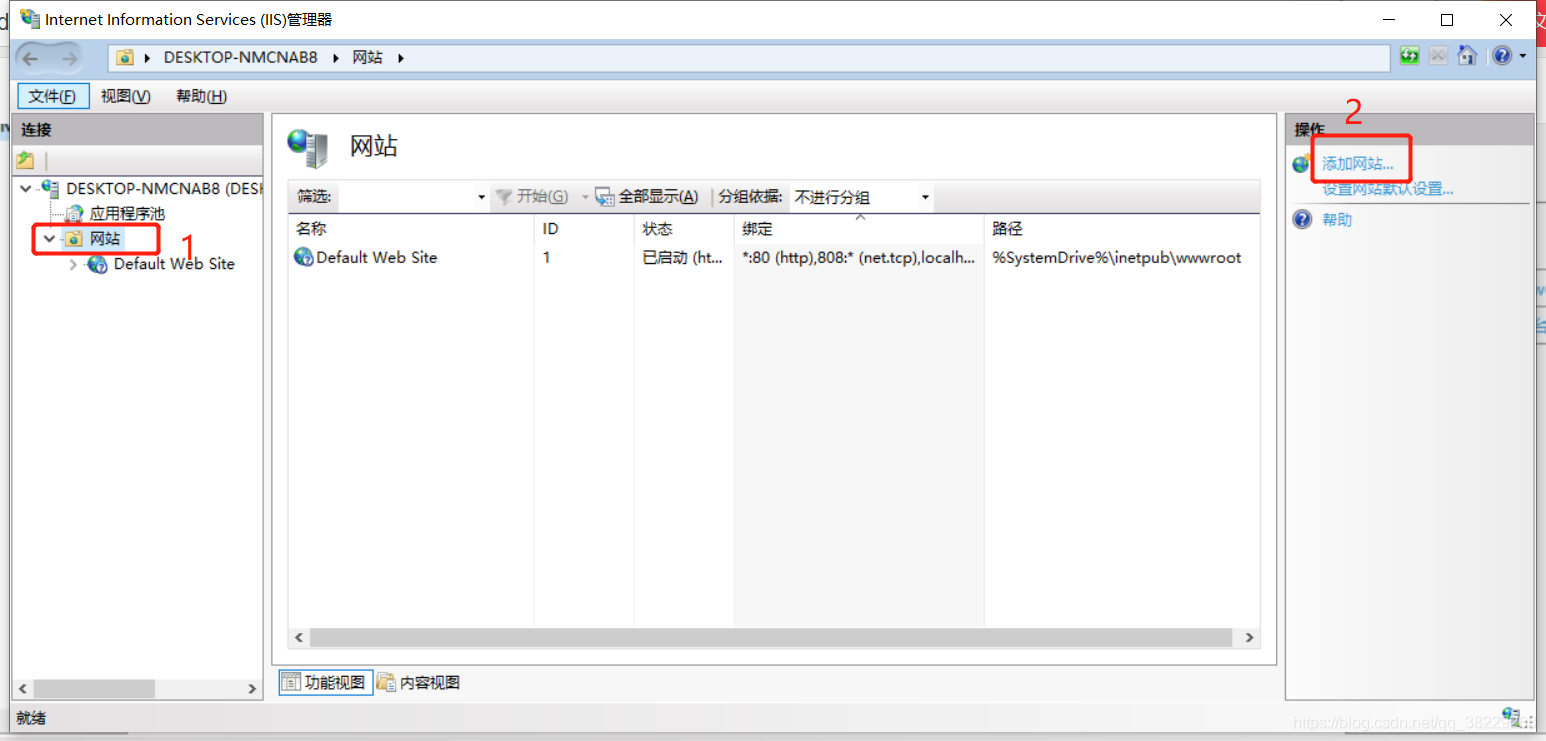
Task: Click the *:80 (http) binding cell
Action: click(858, 257)
